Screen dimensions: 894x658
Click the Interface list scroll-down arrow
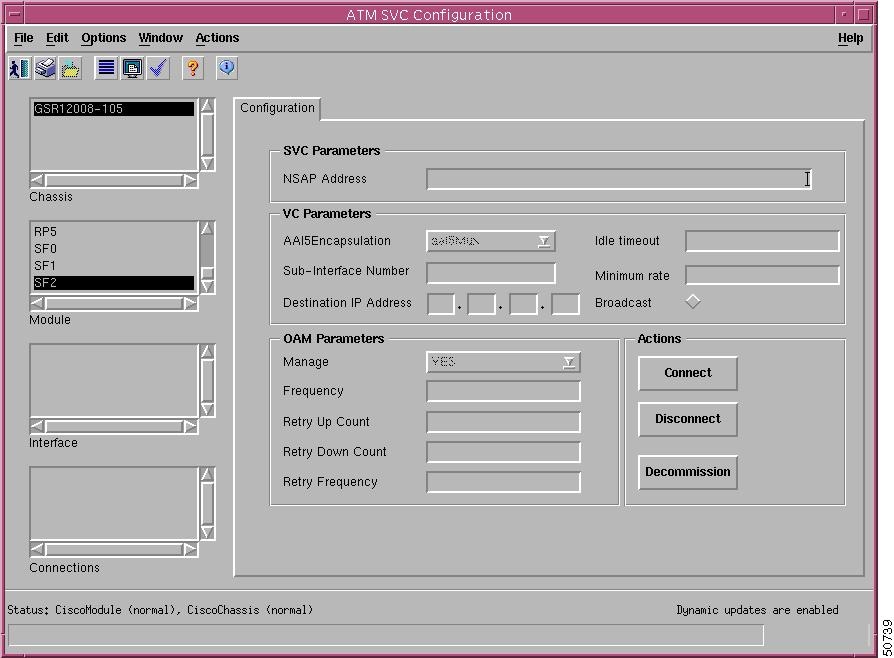208,409
